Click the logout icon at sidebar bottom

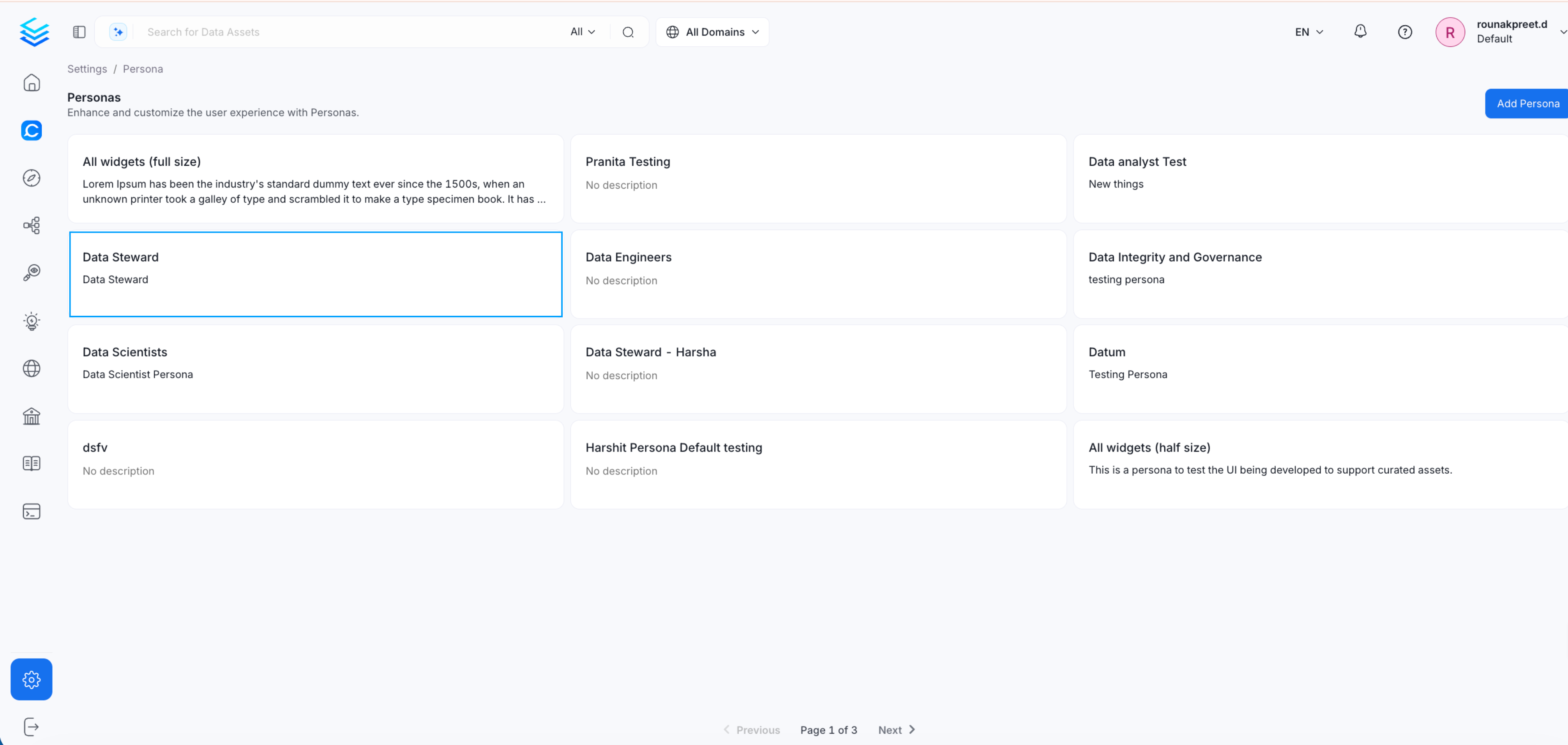pos(32,727)
